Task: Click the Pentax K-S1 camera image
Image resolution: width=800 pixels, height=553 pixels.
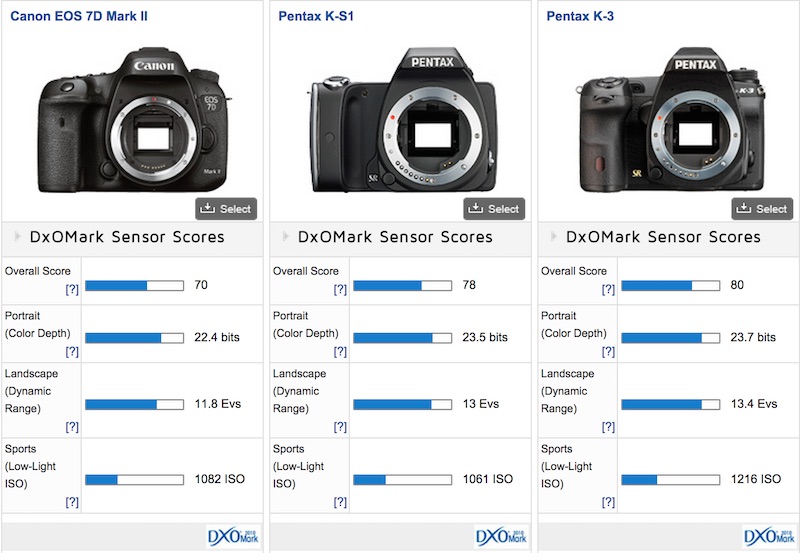Action: [x=401, y=120]
